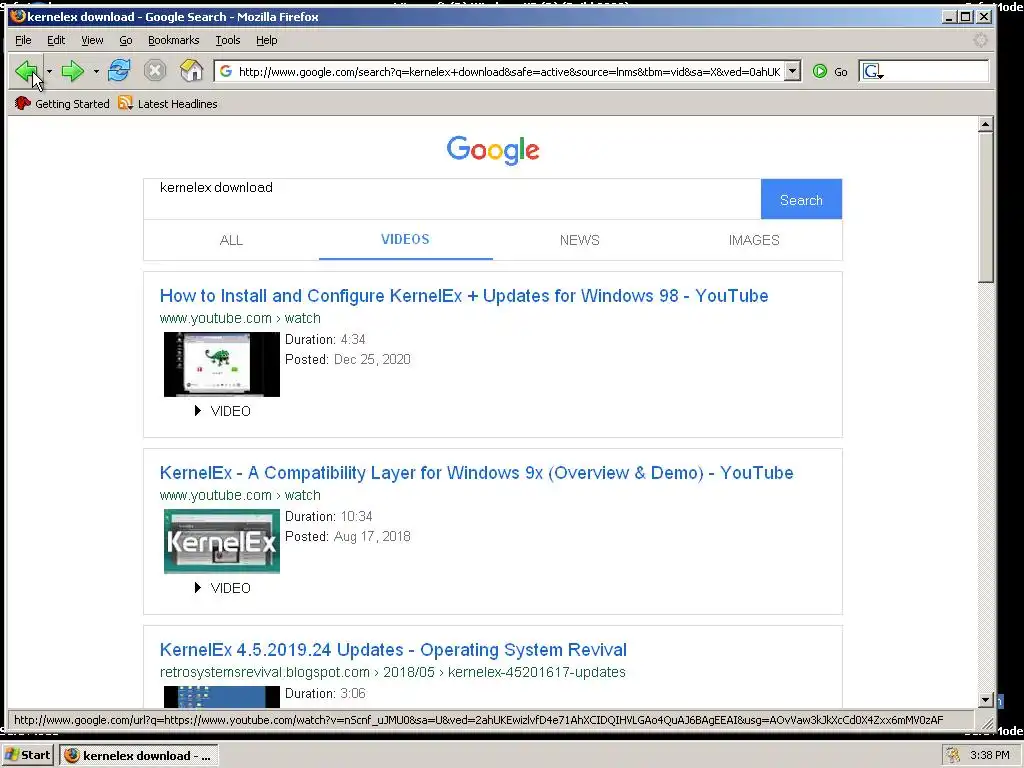This screenshot has height=768, width=1024.
Task: Open the Bookmarks menu
Action: [x=174, y=40]
